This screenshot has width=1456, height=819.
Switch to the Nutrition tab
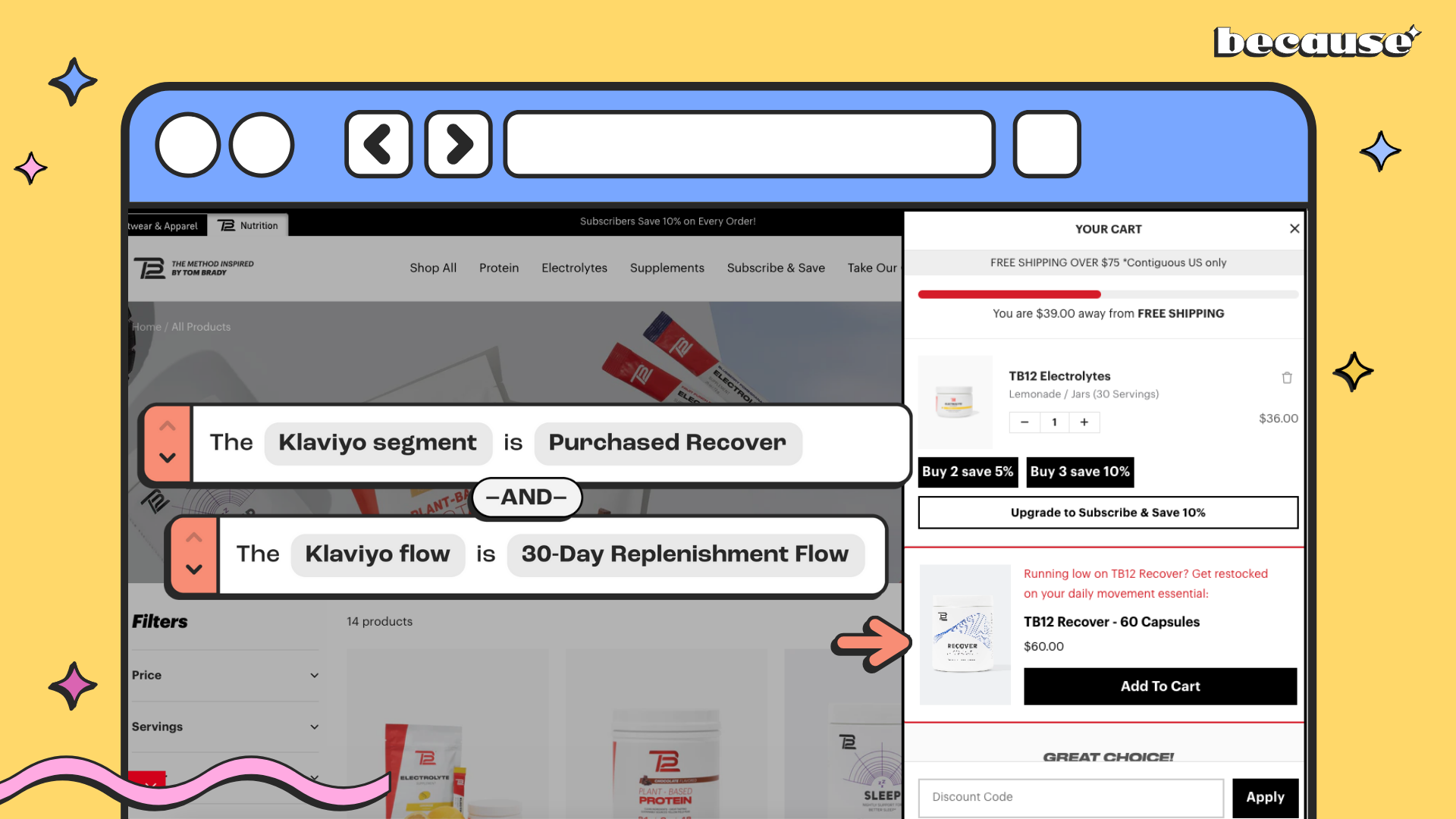tap(249, 225)
